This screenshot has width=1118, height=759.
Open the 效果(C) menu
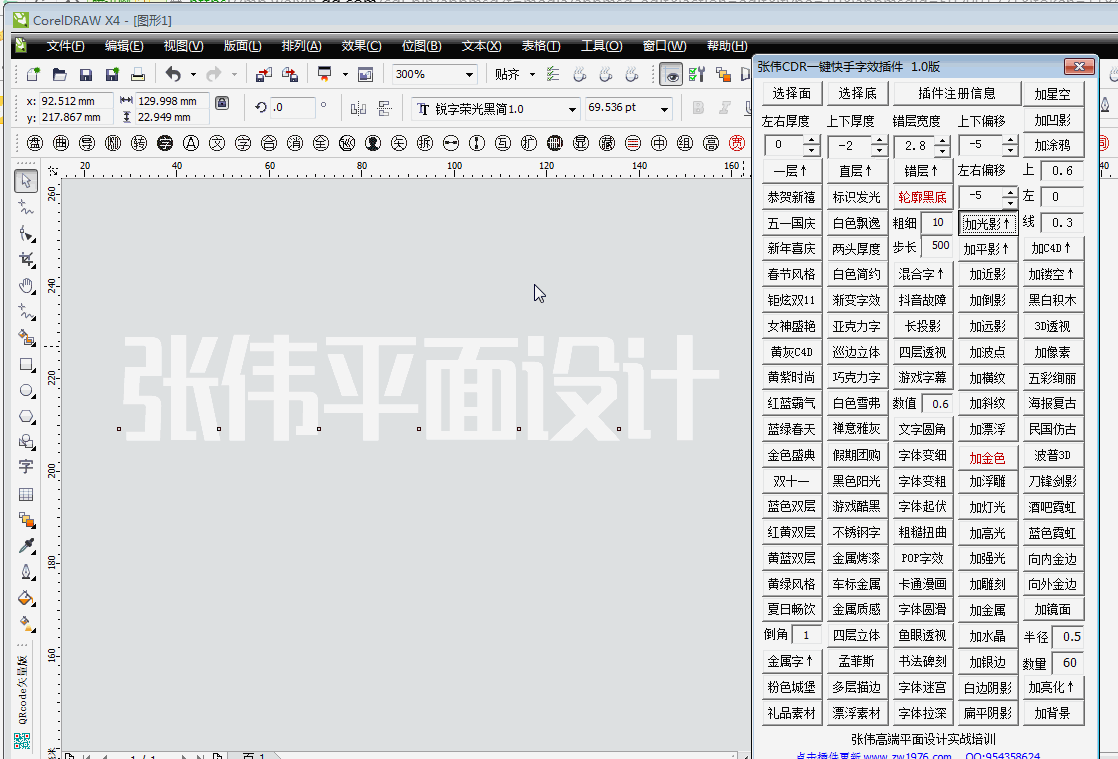click(361, 46)
